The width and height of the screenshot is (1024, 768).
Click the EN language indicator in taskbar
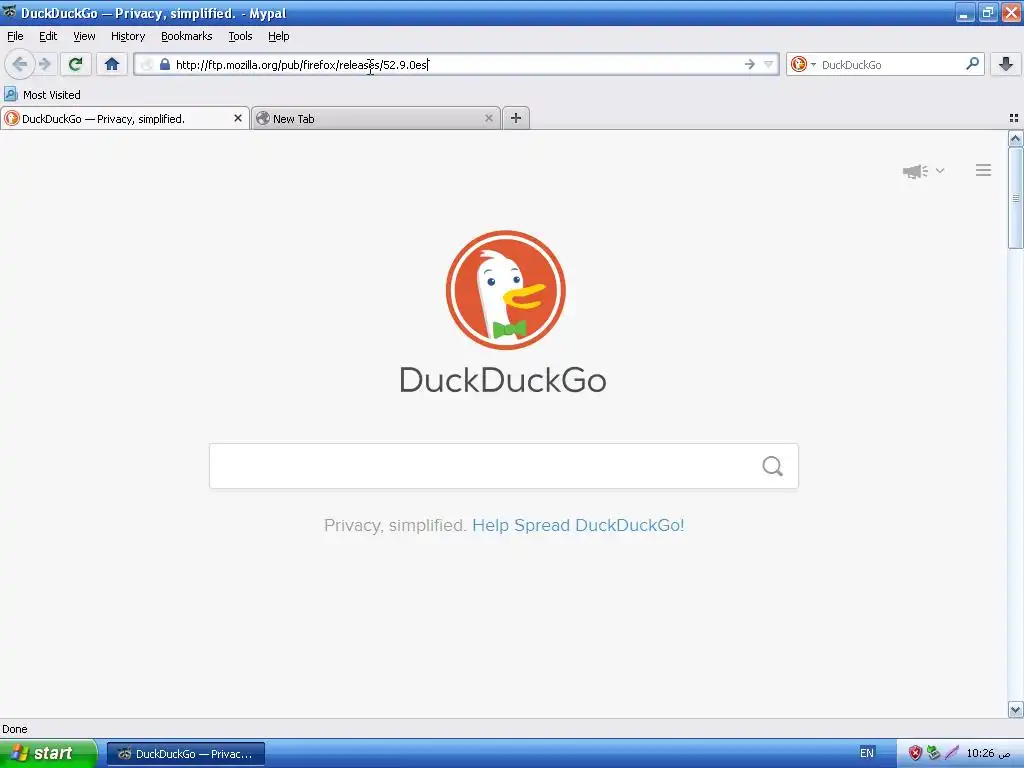pyautogui.click(x=866, y=753)
